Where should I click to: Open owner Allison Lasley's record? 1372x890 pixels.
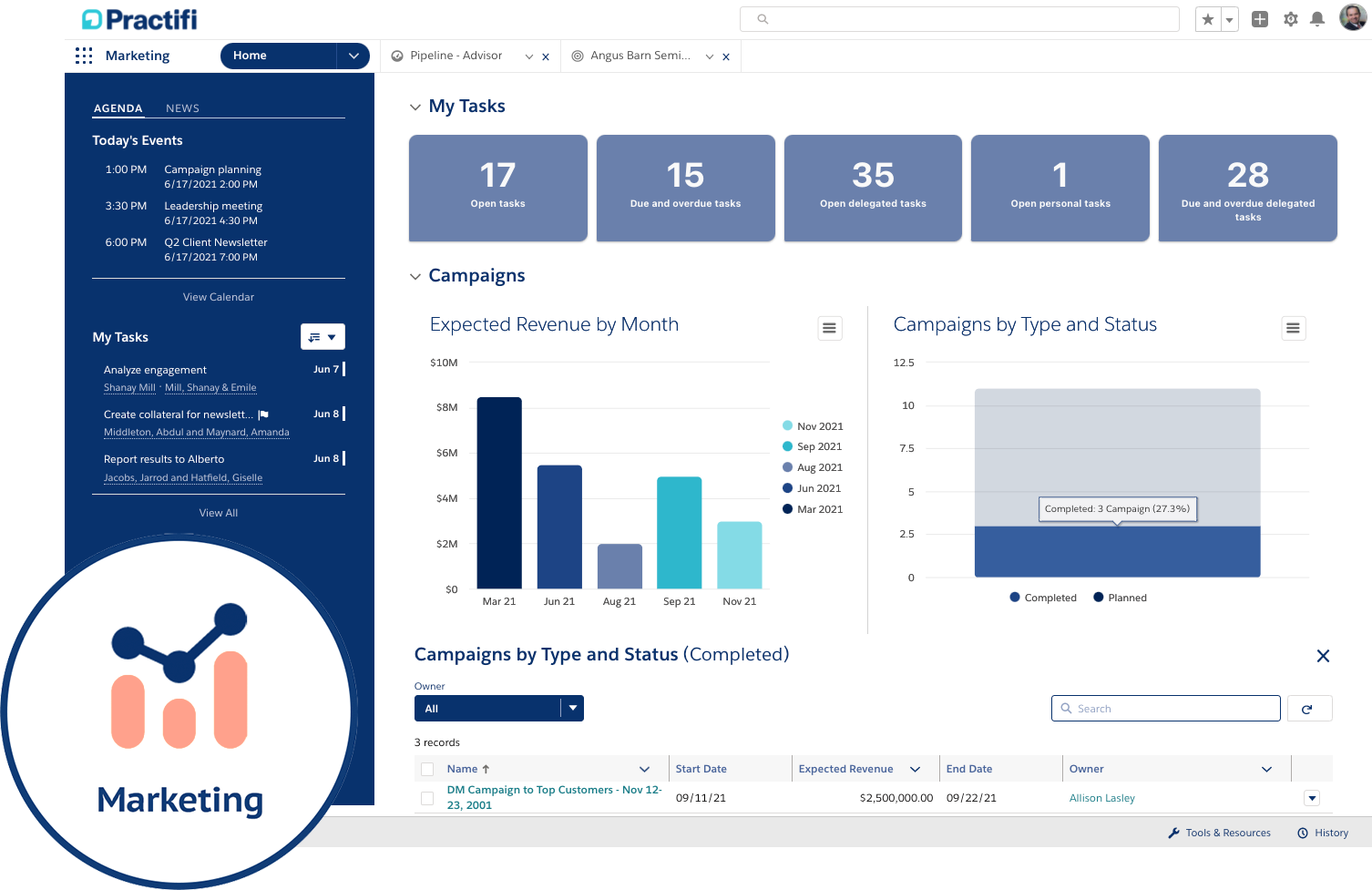tap(1101, 797)
